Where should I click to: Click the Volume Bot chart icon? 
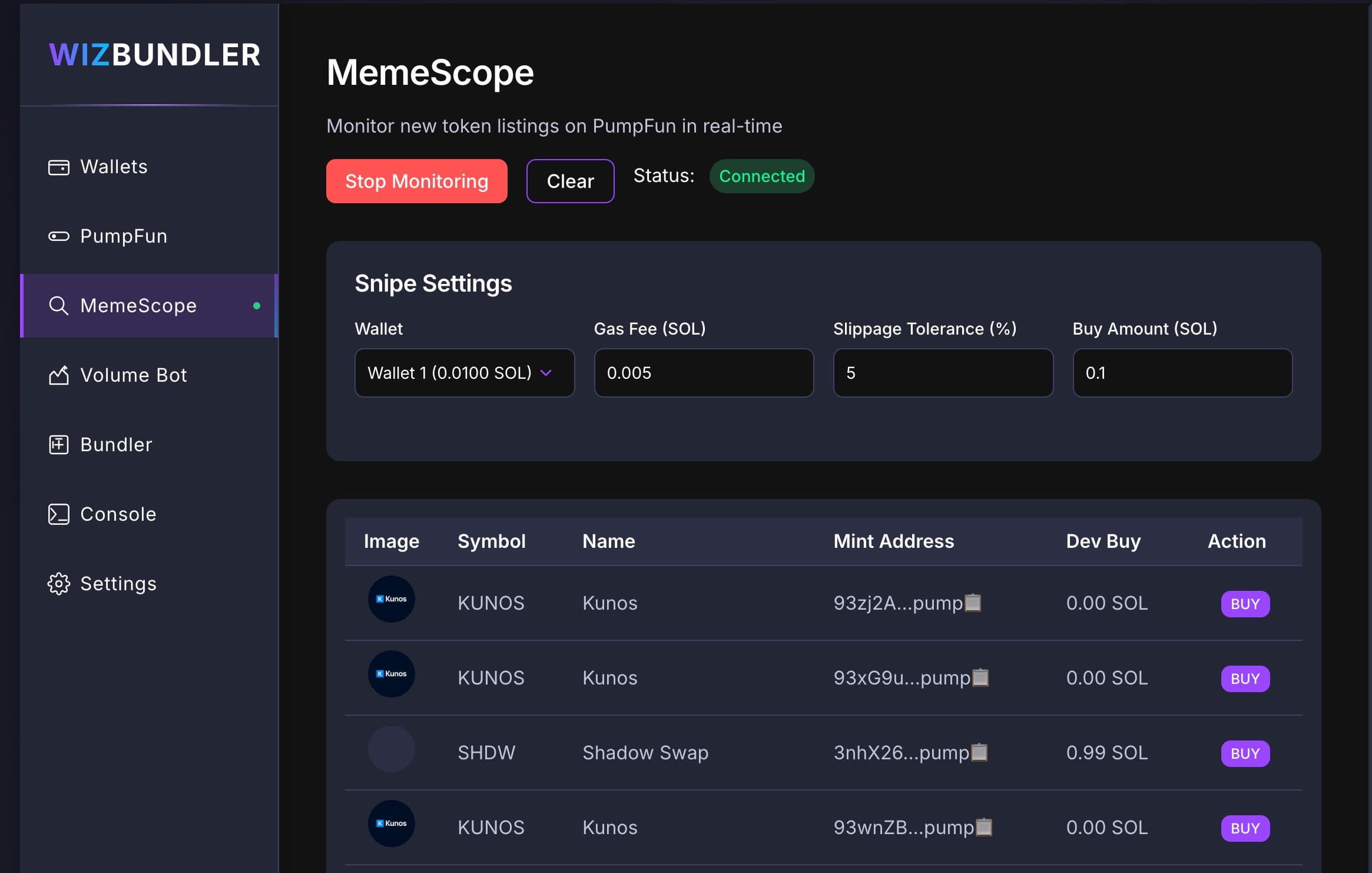tap(58, 375)
